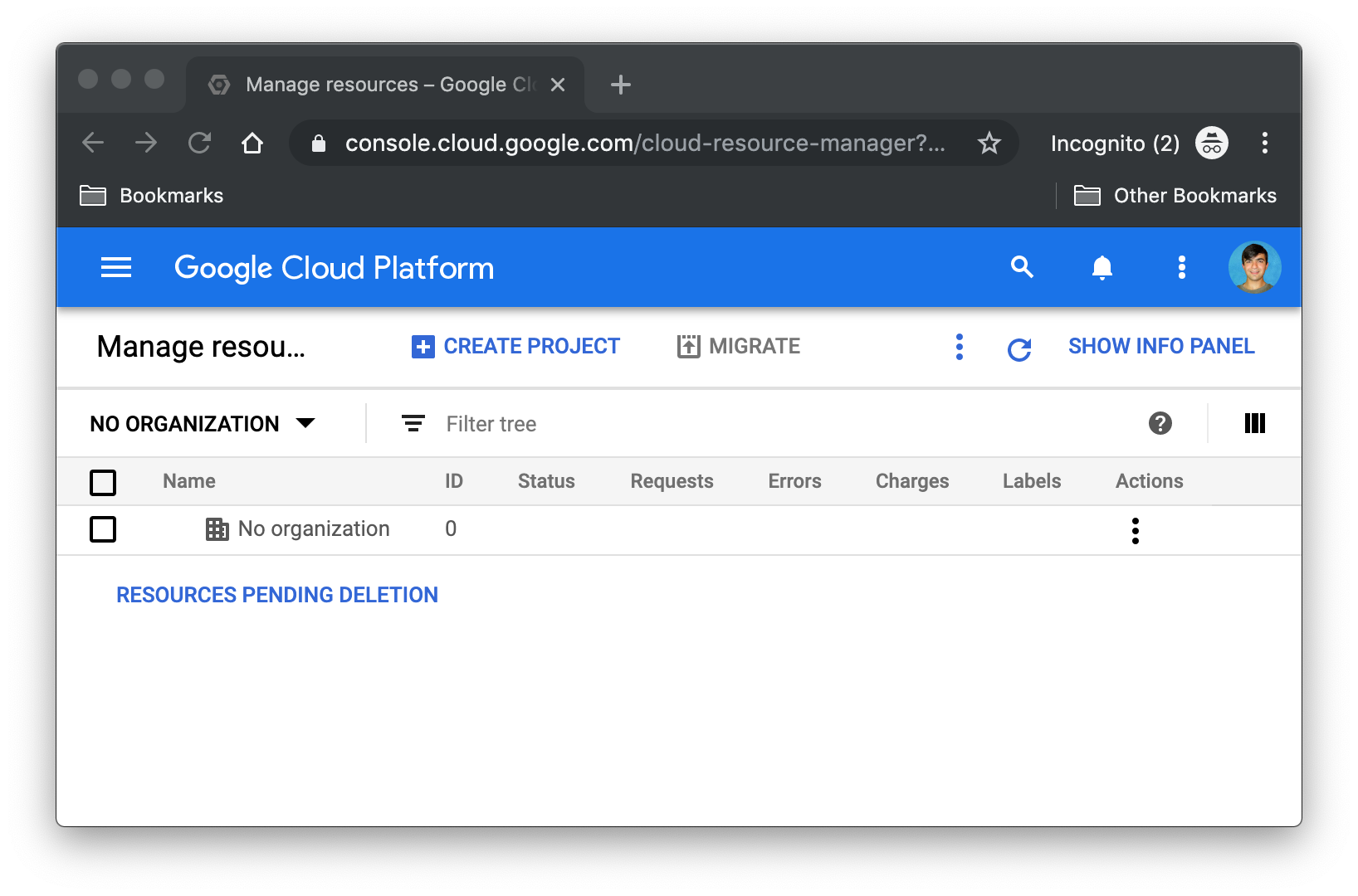Screen dimensions: 1358x896
Task: Open the hamburger navigation menu
Action: click(x=116, y=268)
